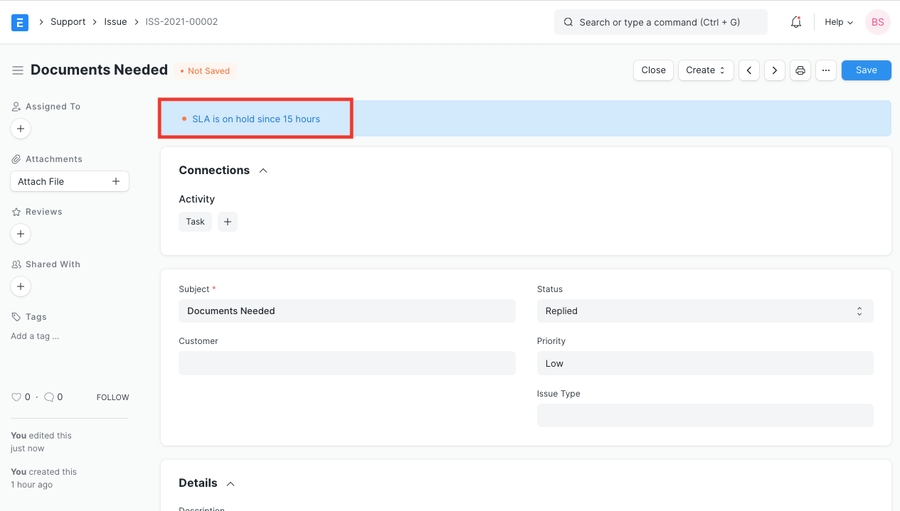Toggle the sidebar hamburger menu icon
Image resolution: width=900 pixels, height=511 pixels.
point(17,71)
